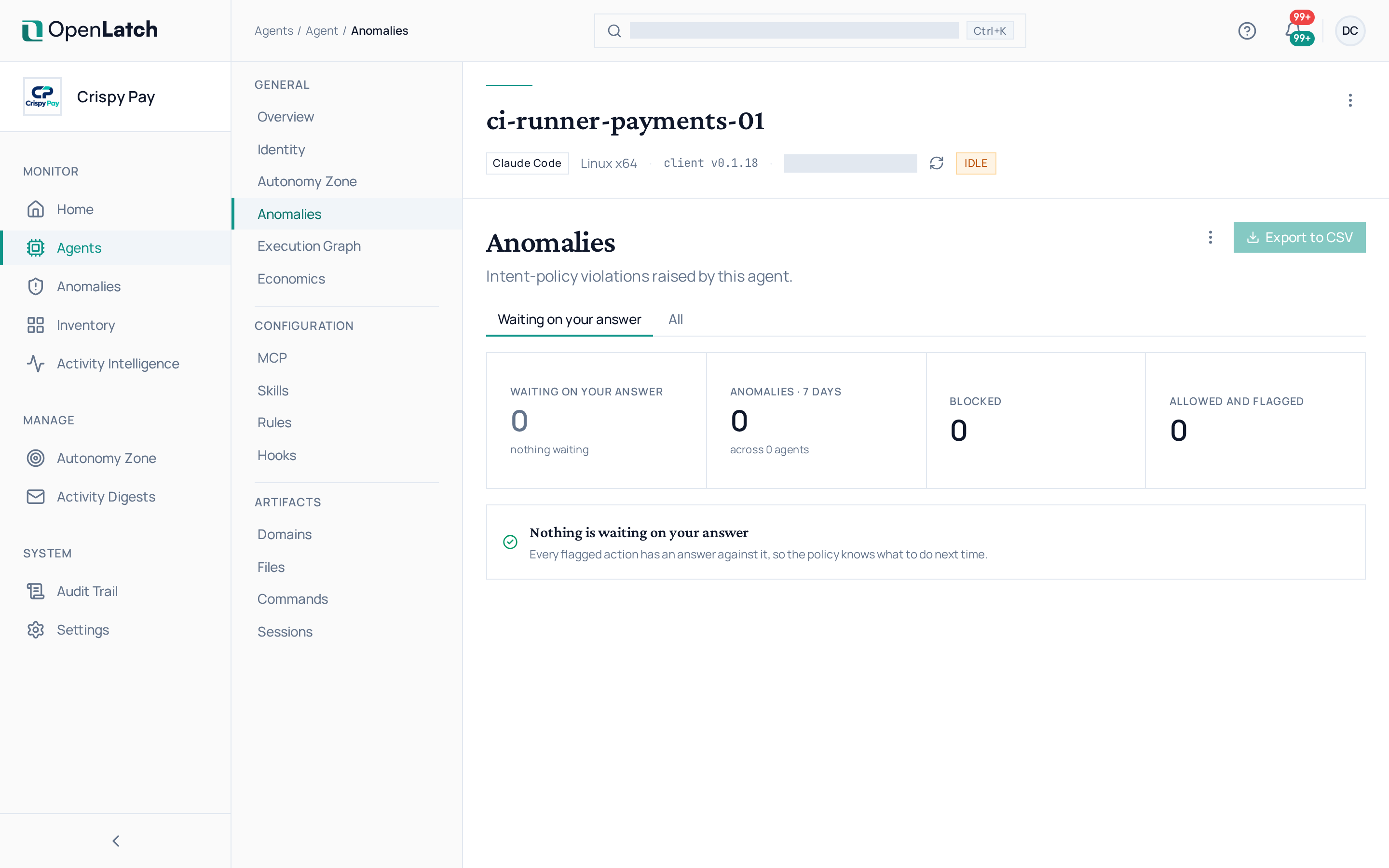This screenshot has width=1389, height=868.
Task: Open Commands under Artifacts
Action: 347,599
